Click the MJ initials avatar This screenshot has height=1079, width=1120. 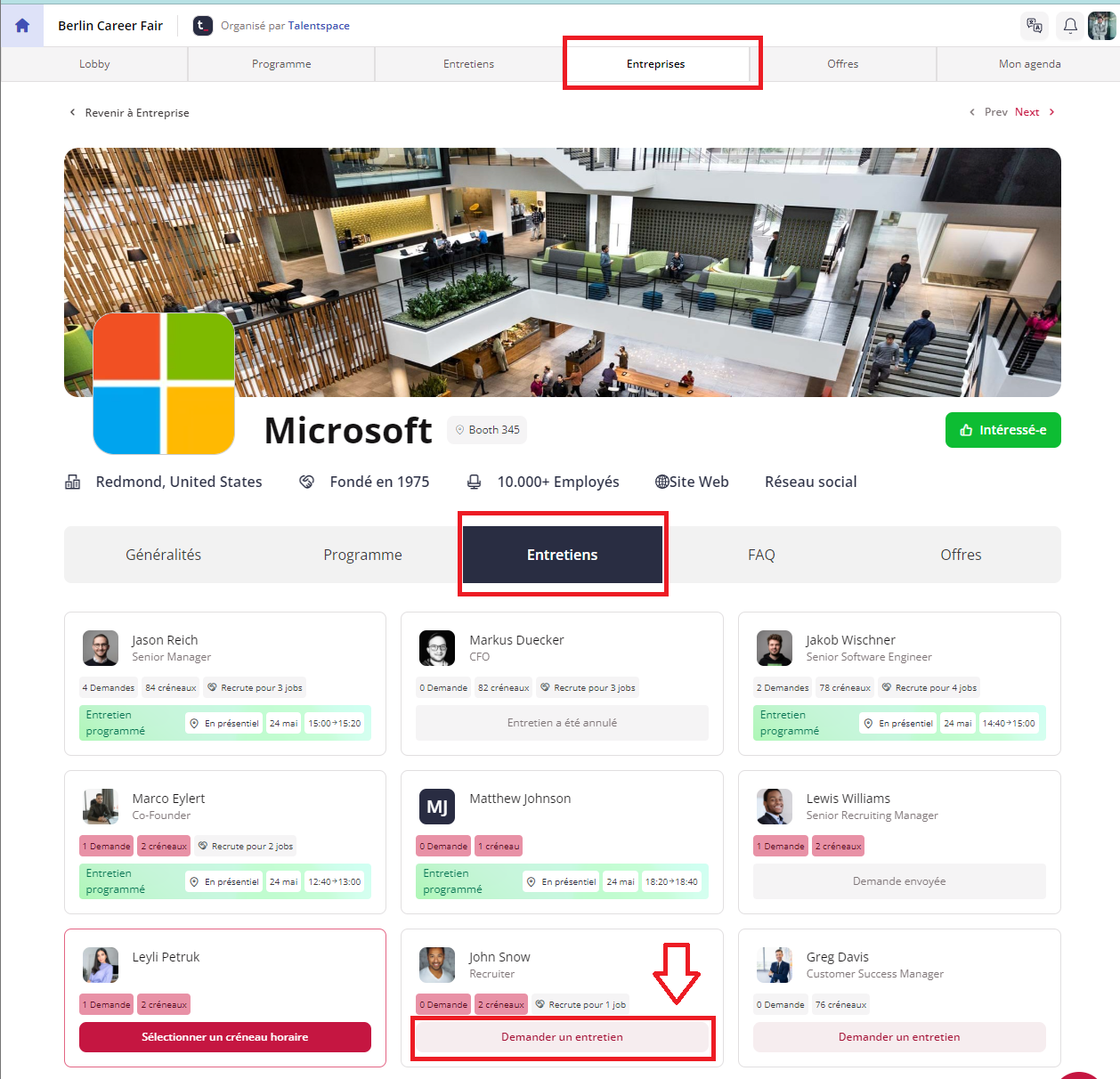[x=437, y=807]
